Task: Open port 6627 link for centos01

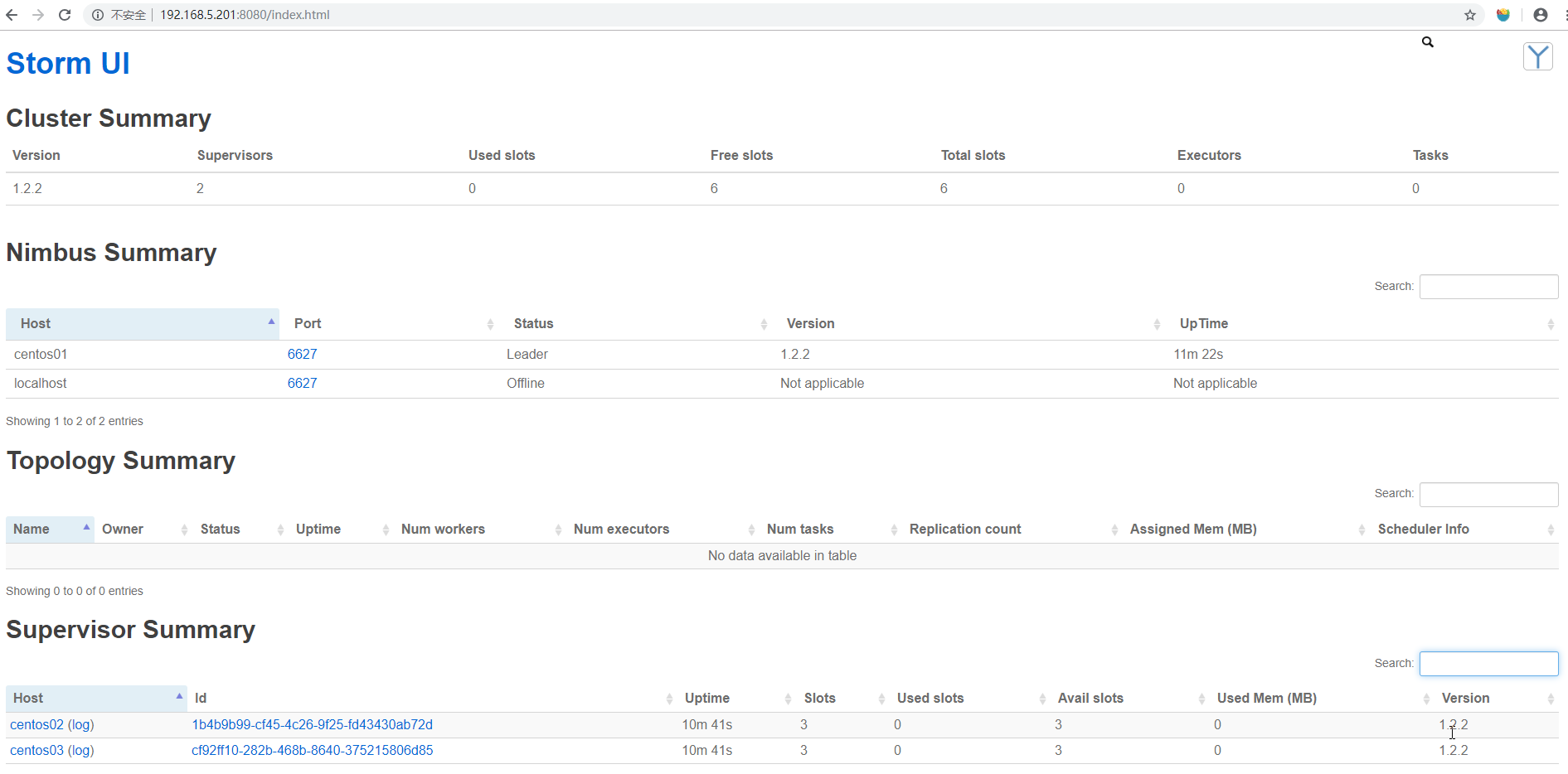Action: click(302, 355)
